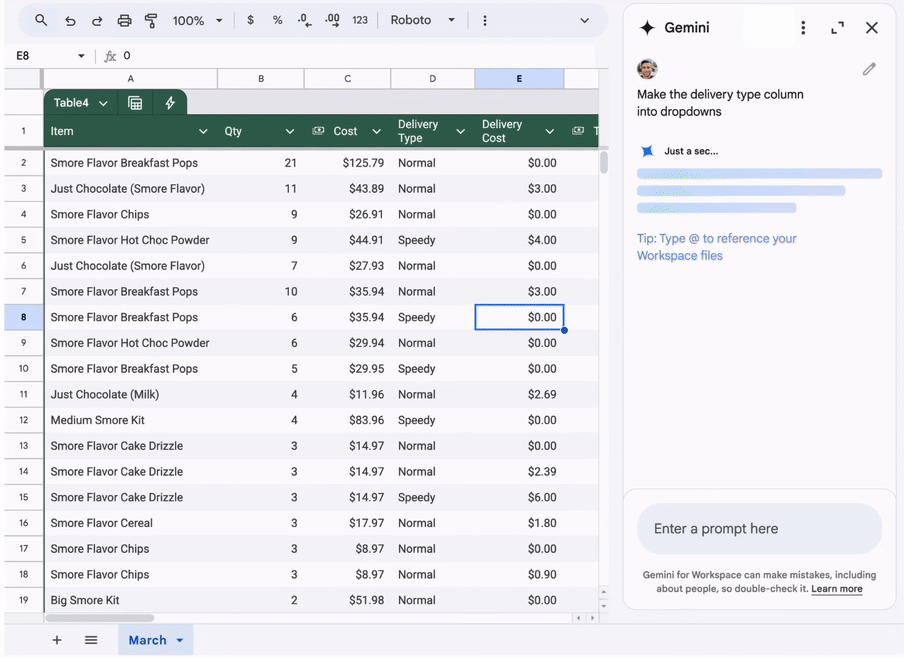Open the Delivery Type column header dropdown
This screenshot has height=658, width=904.
point(461,130)
